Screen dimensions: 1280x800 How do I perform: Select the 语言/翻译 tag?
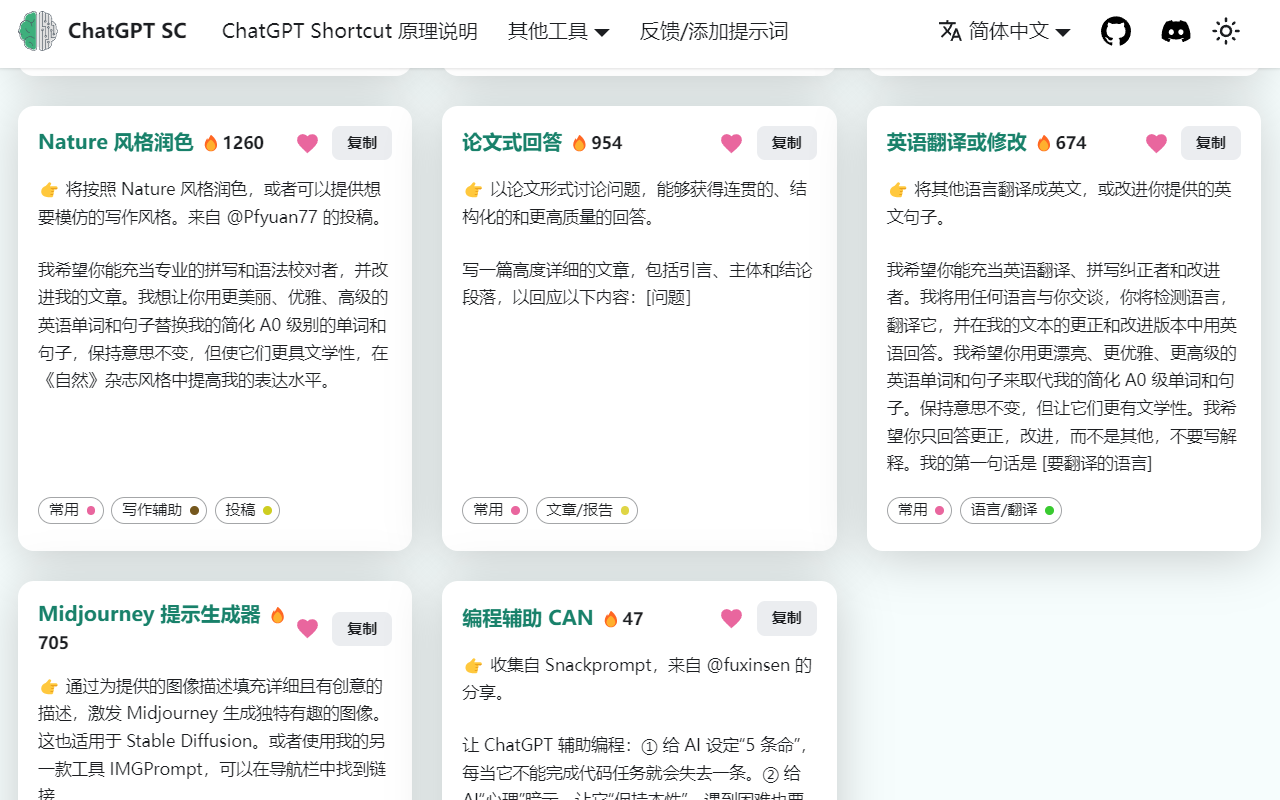[x=1011, y=510]
